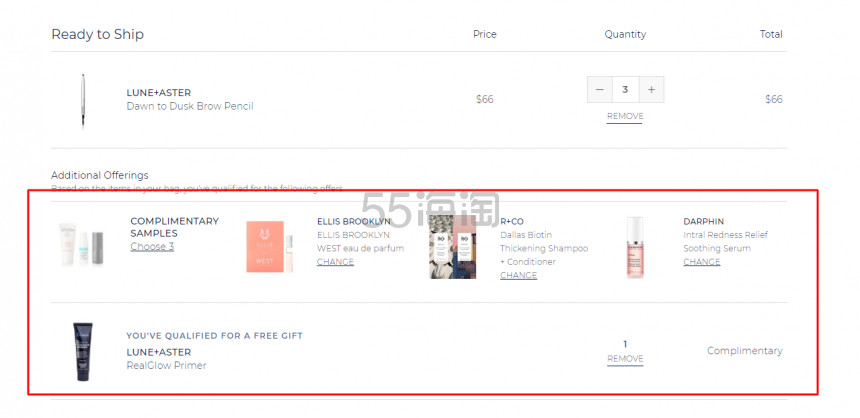Click the brow pencil product image
Image resolution: width=860 pixels, height=418 pixels.
pos(83,101)
